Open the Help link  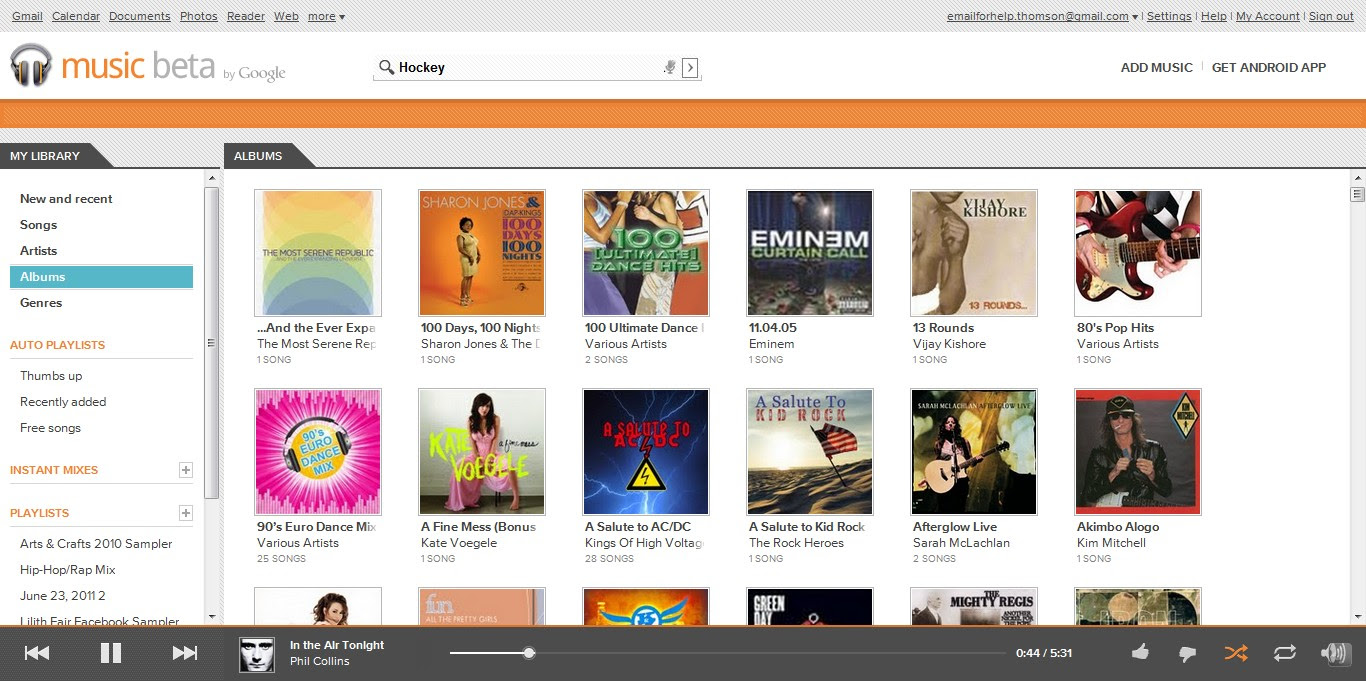click(x=1214, y=16)
